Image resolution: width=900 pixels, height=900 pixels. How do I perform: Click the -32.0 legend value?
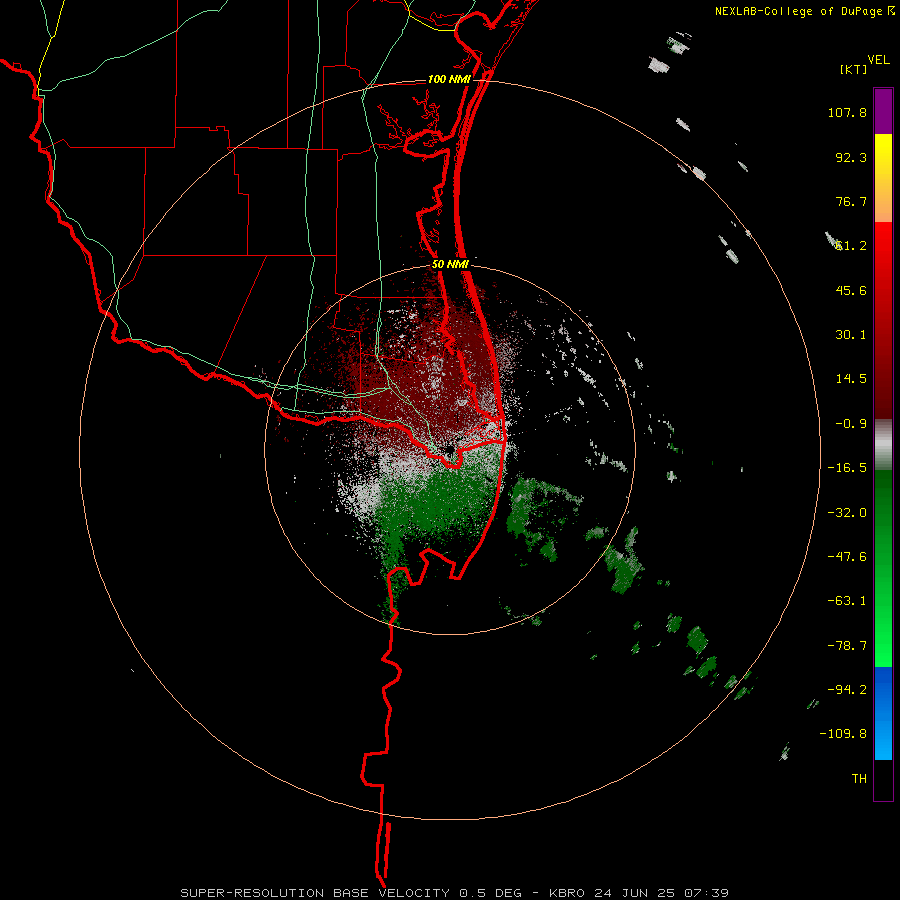[x=847, y=513]
